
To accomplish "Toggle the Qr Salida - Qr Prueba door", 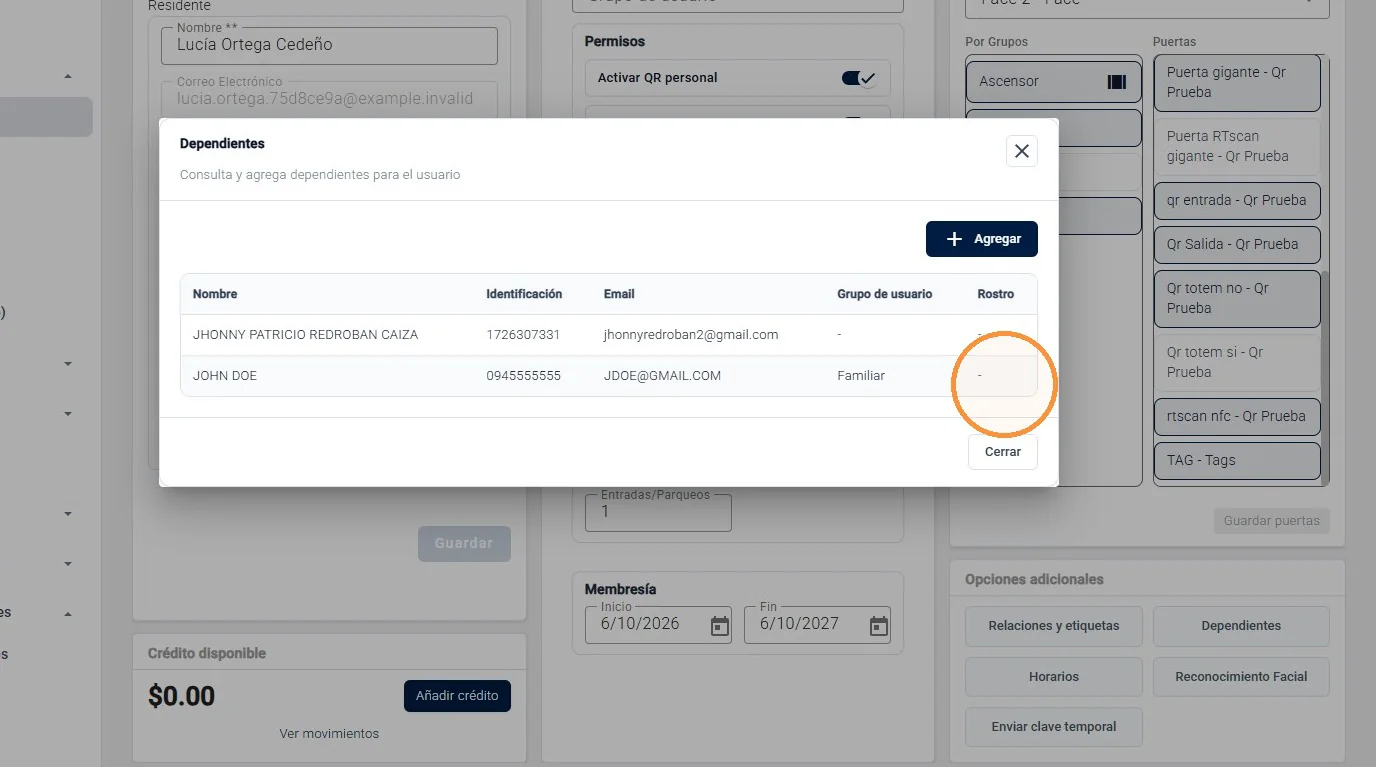I will pos(1237,244).
